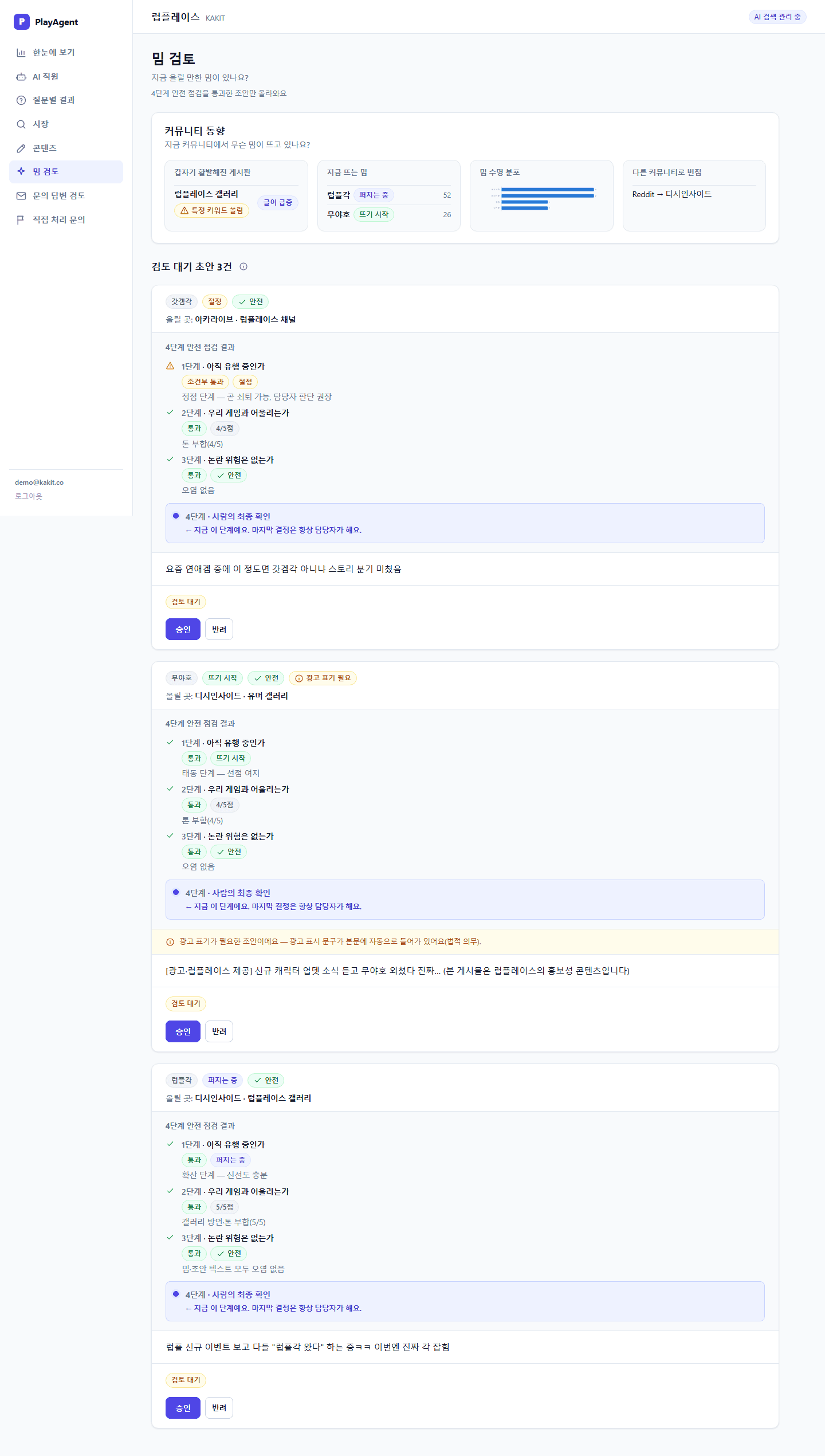Click the 퍼지는 중 badge in 지금 뜨는 밈
825x1456 pixels.
[374, 195]
